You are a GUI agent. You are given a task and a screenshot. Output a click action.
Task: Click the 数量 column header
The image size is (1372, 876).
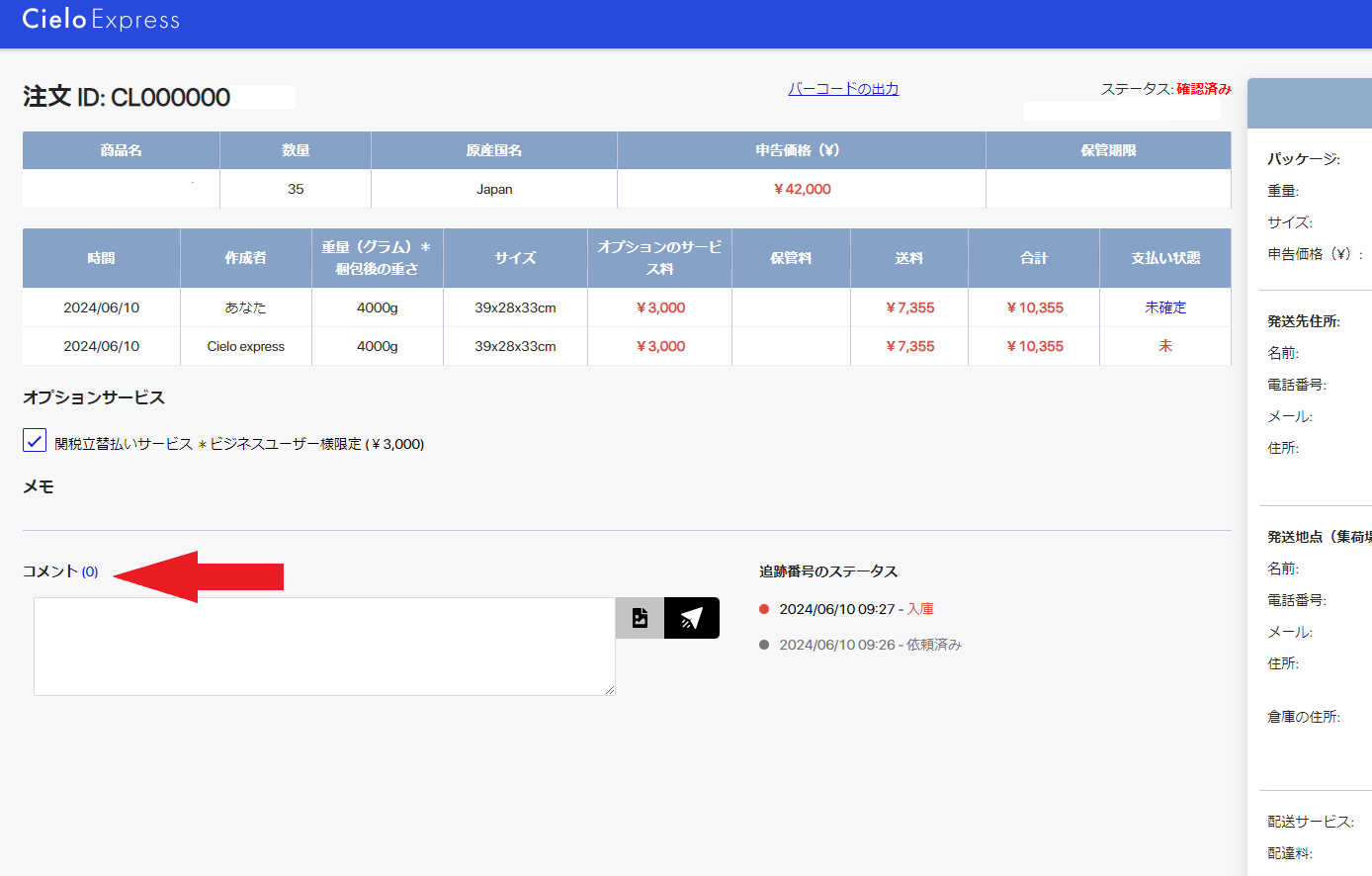[296, 150]
